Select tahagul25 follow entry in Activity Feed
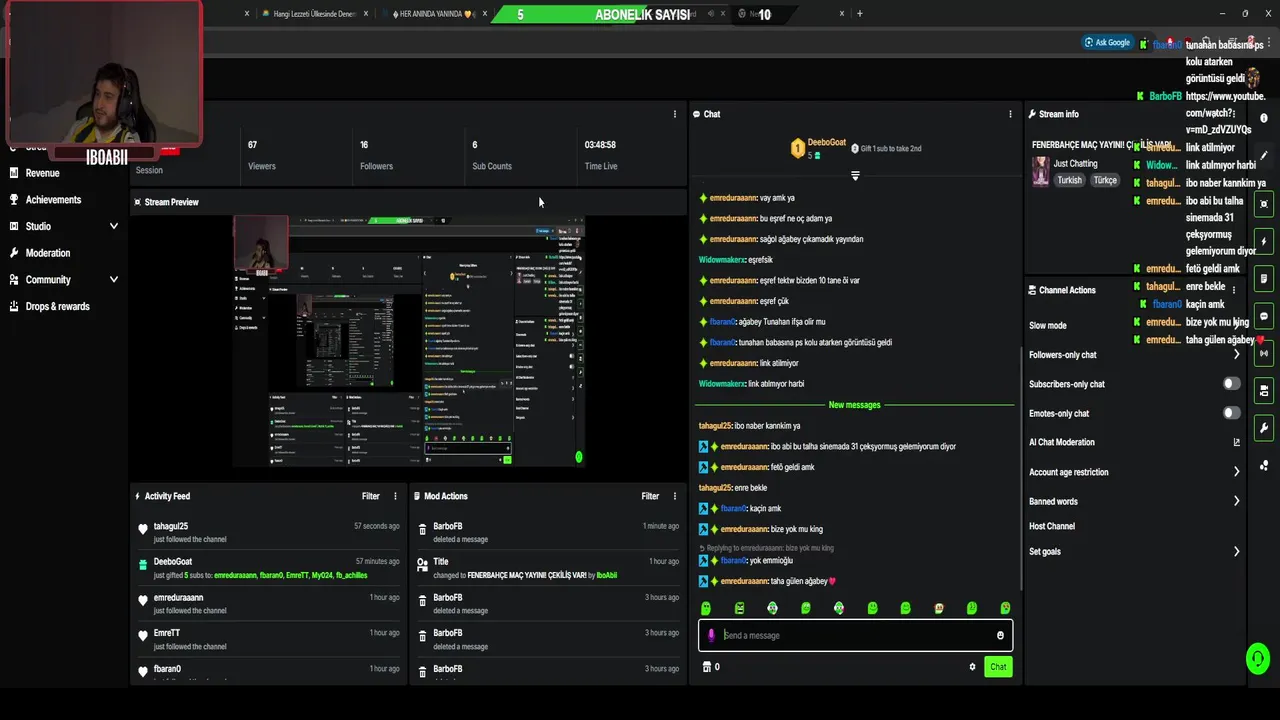This screenshot has width=1280, height=720. click(x=270, y=532)
